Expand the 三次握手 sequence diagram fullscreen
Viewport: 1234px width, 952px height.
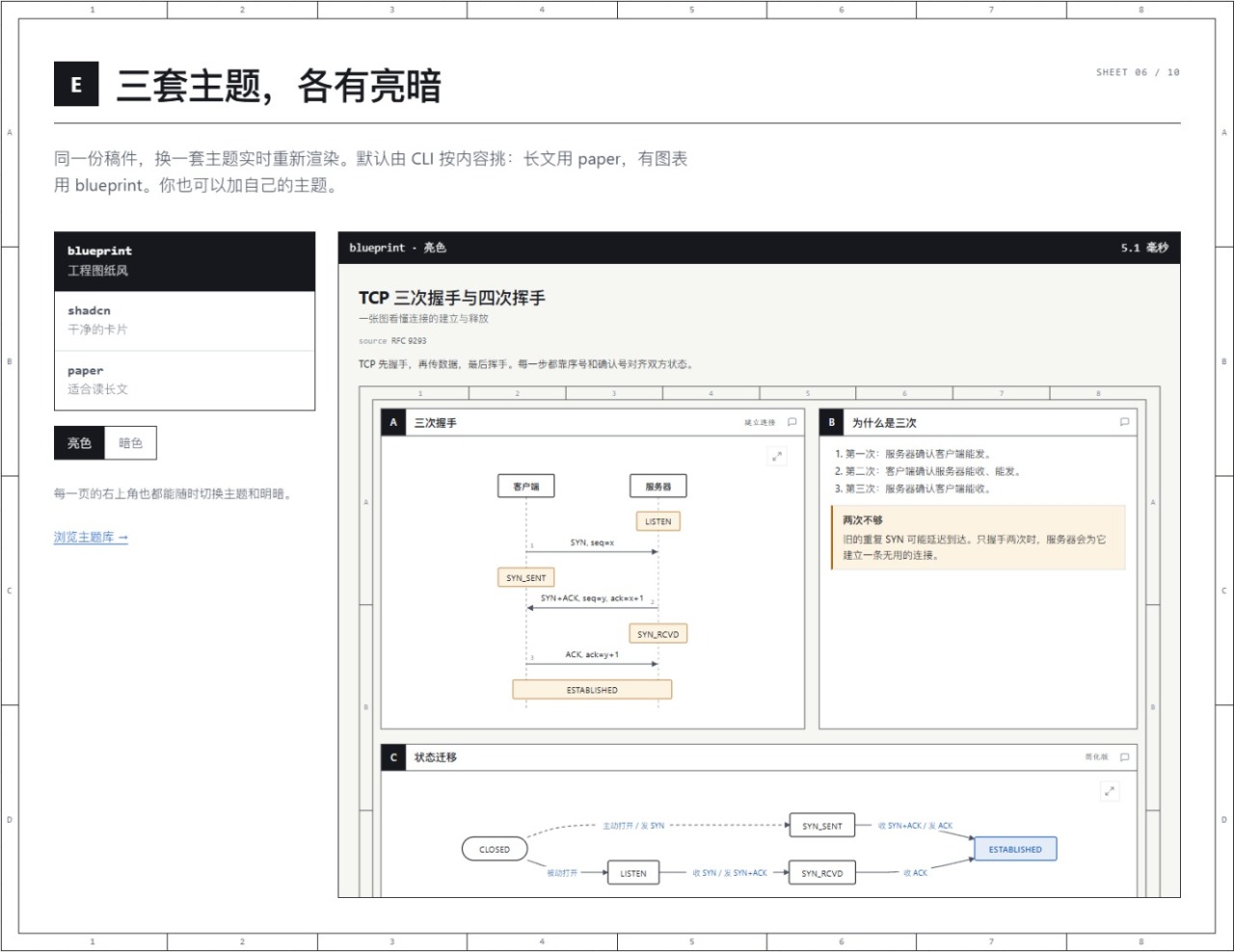click(777, 457)
